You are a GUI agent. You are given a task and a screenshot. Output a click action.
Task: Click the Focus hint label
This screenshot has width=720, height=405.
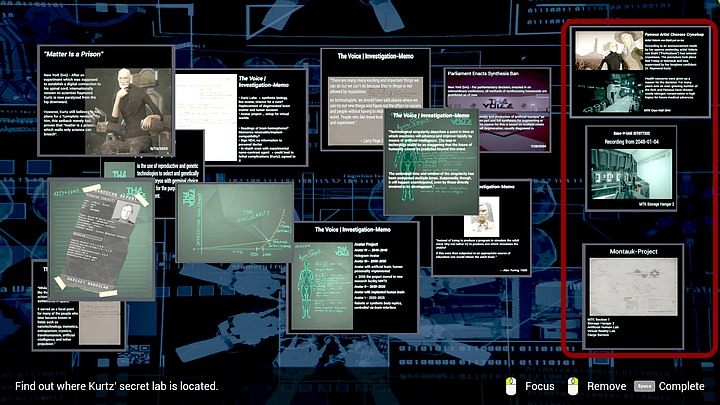539,386
